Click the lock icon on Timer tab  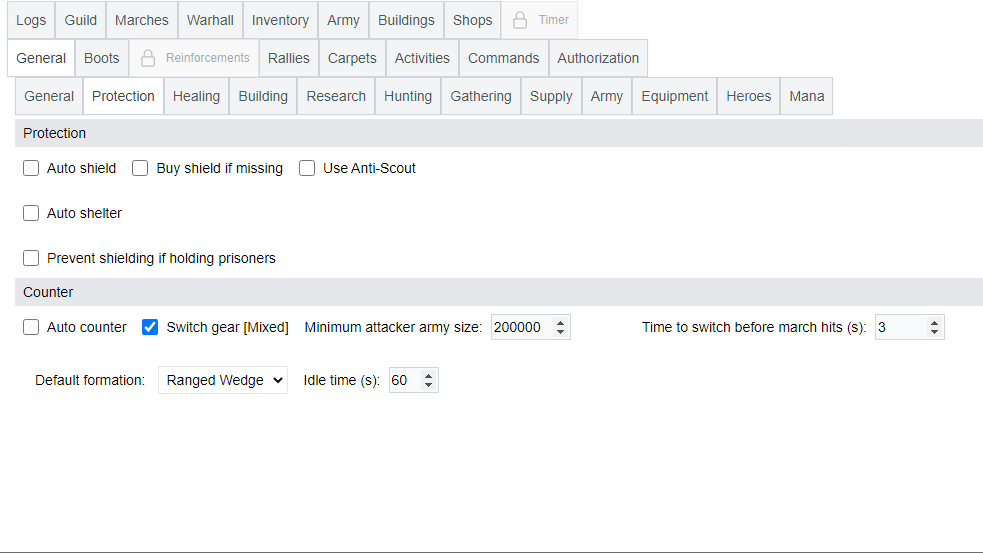[520, 20]
